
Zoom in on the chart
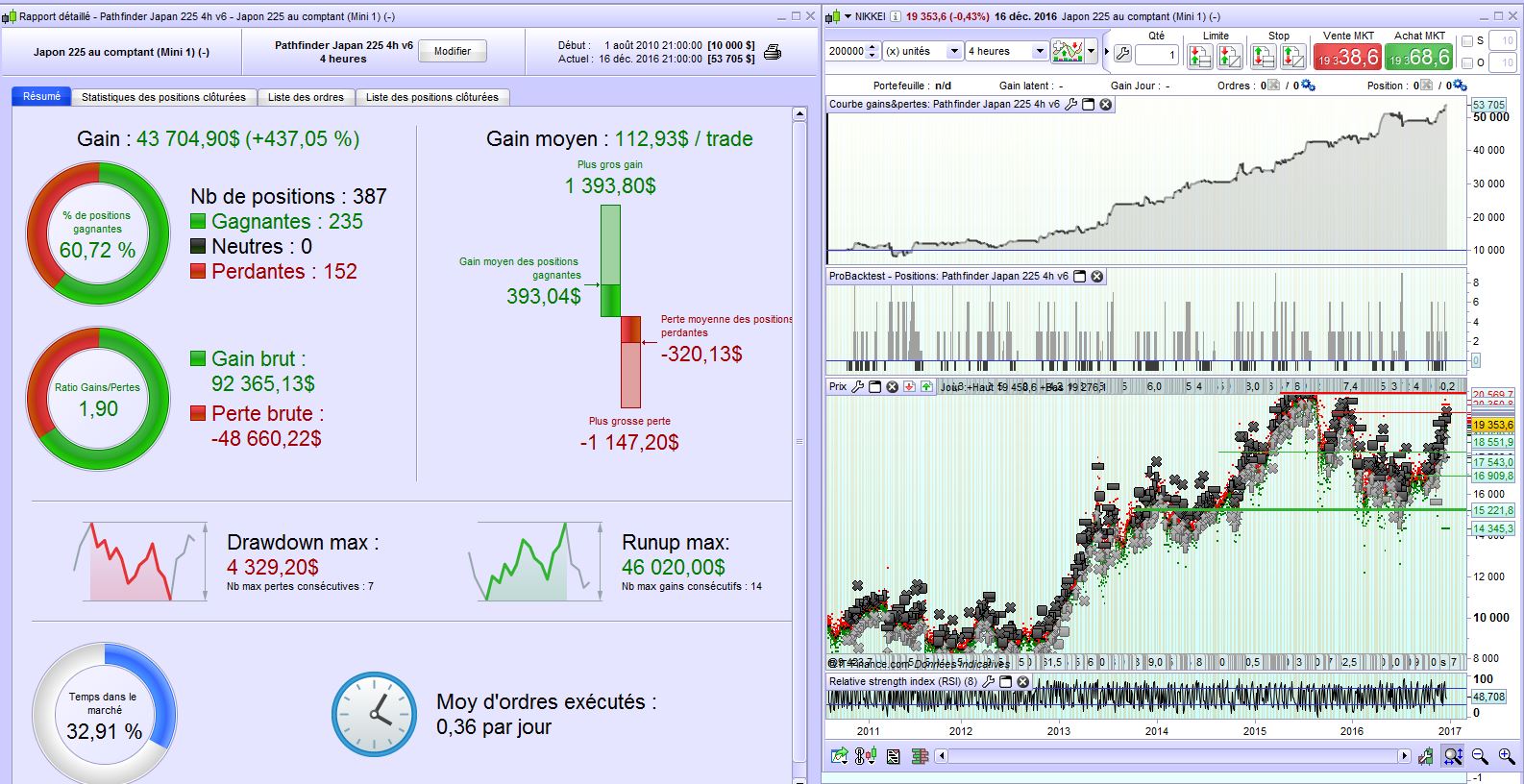(1506, 756)
